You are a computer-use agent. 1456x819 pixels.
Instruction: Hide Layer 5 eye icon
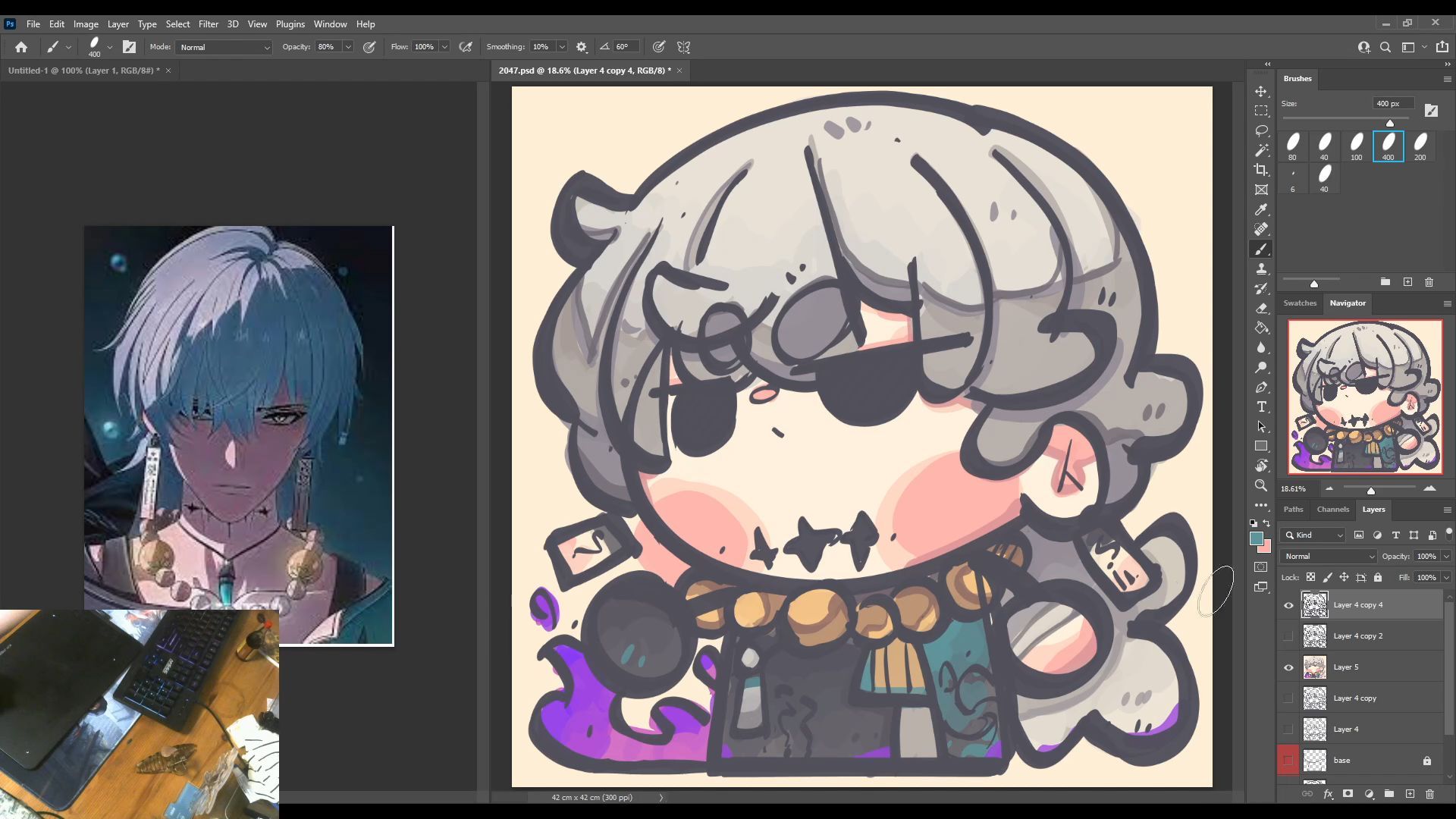point(1288,667)
